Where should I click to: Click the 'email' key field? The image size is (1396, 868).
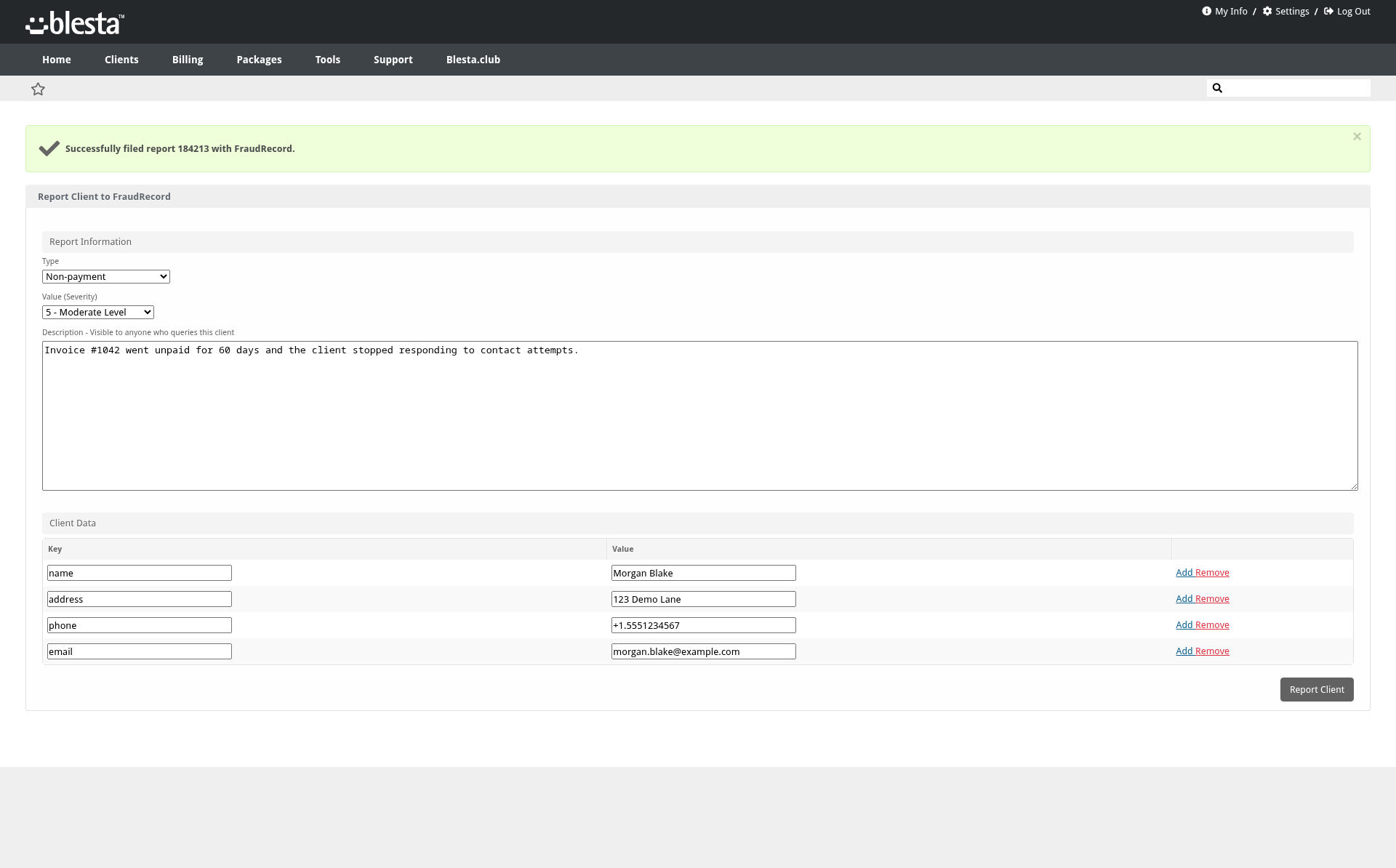(x=140, y=651)
